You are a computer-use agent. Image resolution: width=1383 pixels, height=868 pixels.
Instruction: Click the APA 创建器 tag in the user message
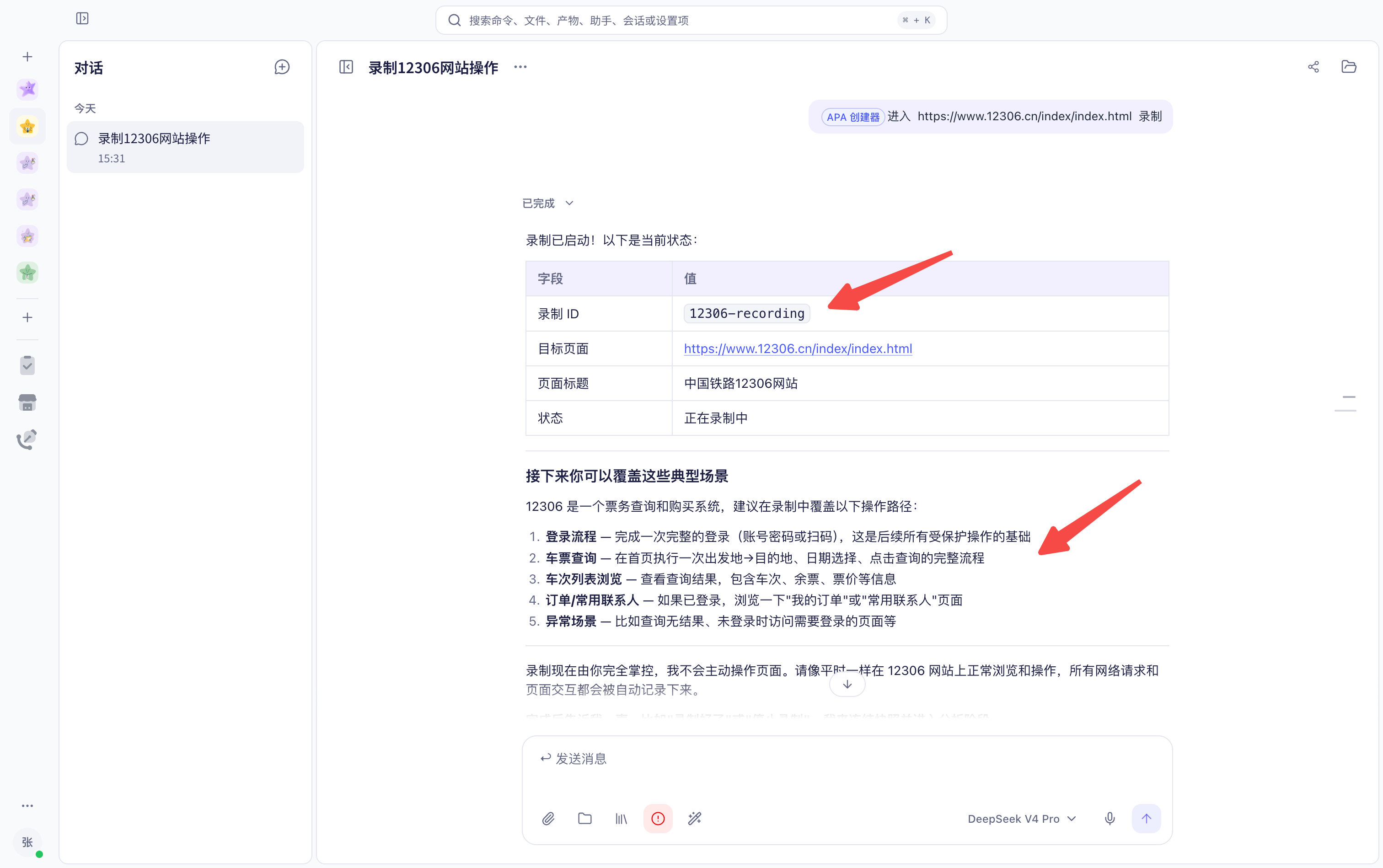pyautogui.click(x=852, y=117)
